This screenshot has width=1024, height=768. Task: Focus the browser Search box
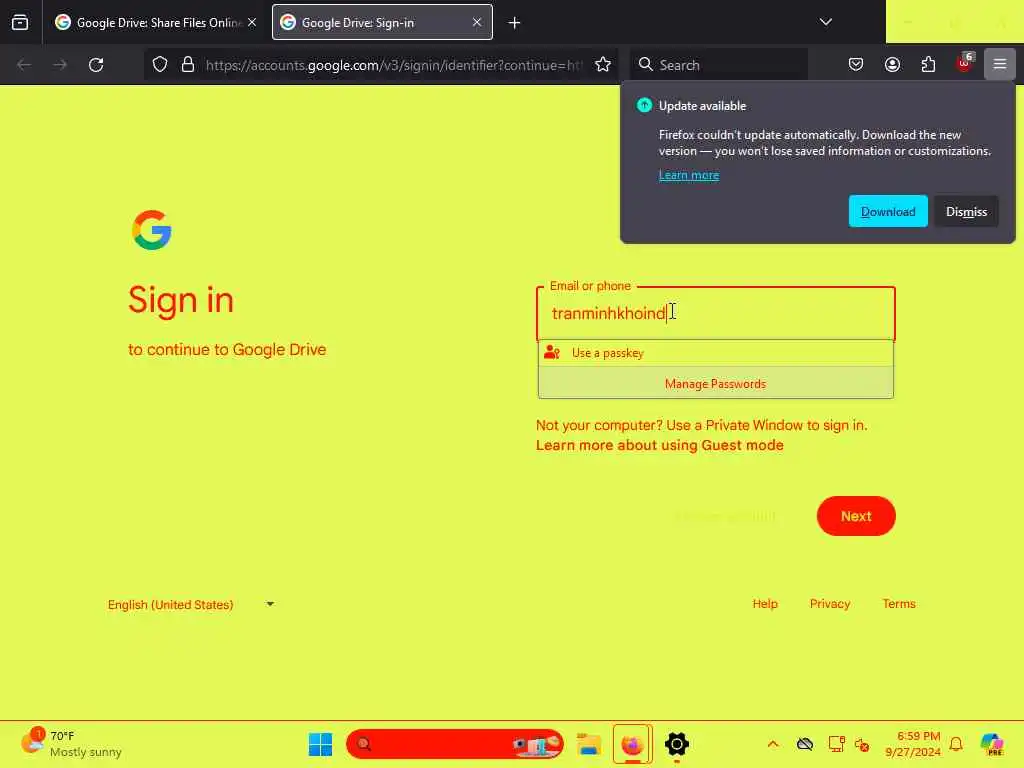[x=719, y=65]
